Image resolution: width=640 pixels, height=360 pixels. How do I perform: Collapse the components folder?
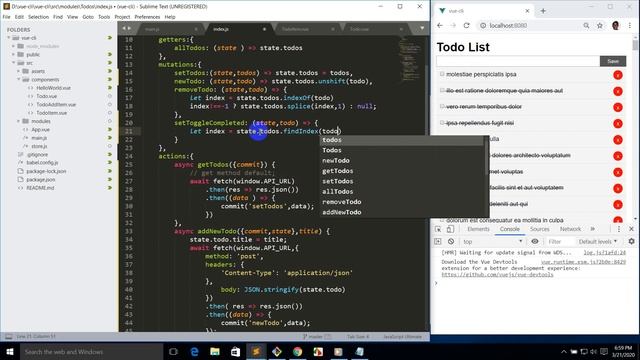[18, 80]
